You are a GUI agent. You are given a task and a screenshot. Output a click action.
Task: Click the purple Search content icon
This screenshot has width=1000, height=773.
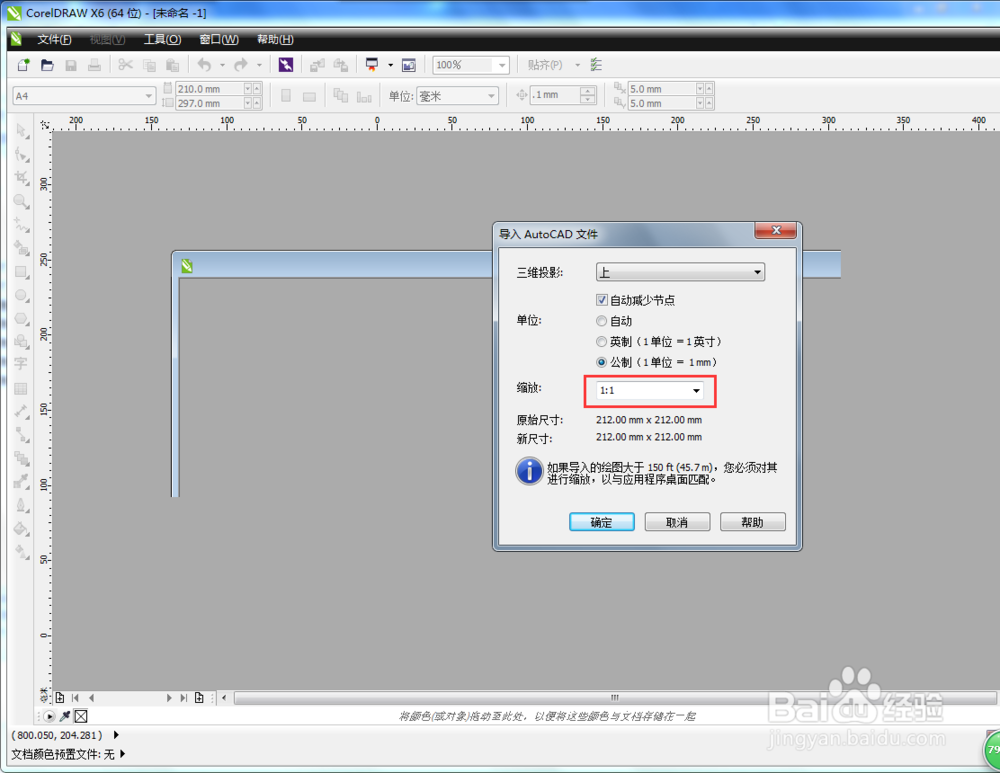click(x=286, y=65)
